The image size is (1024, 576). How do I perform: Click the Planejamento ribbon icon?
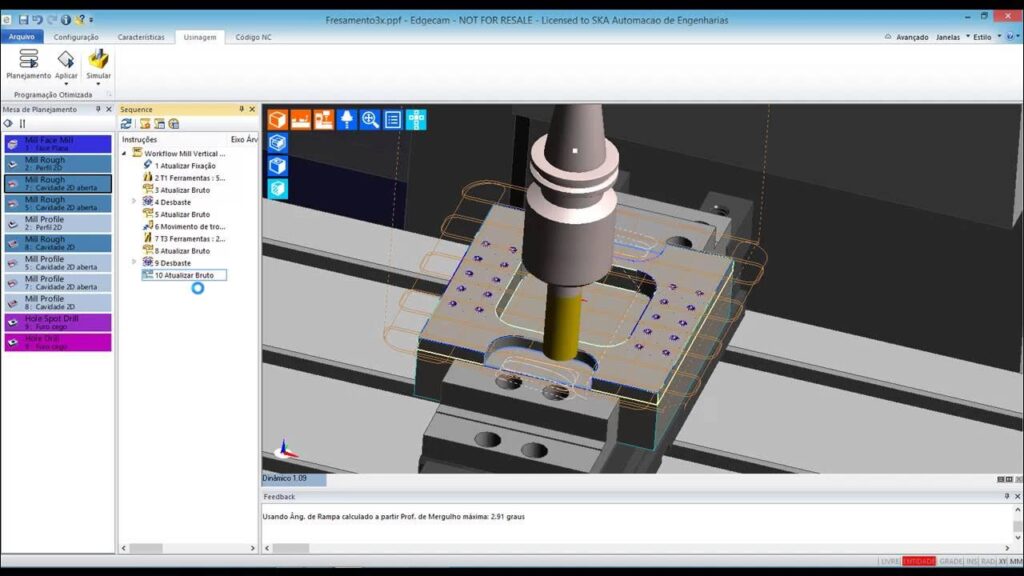(28, 63)
